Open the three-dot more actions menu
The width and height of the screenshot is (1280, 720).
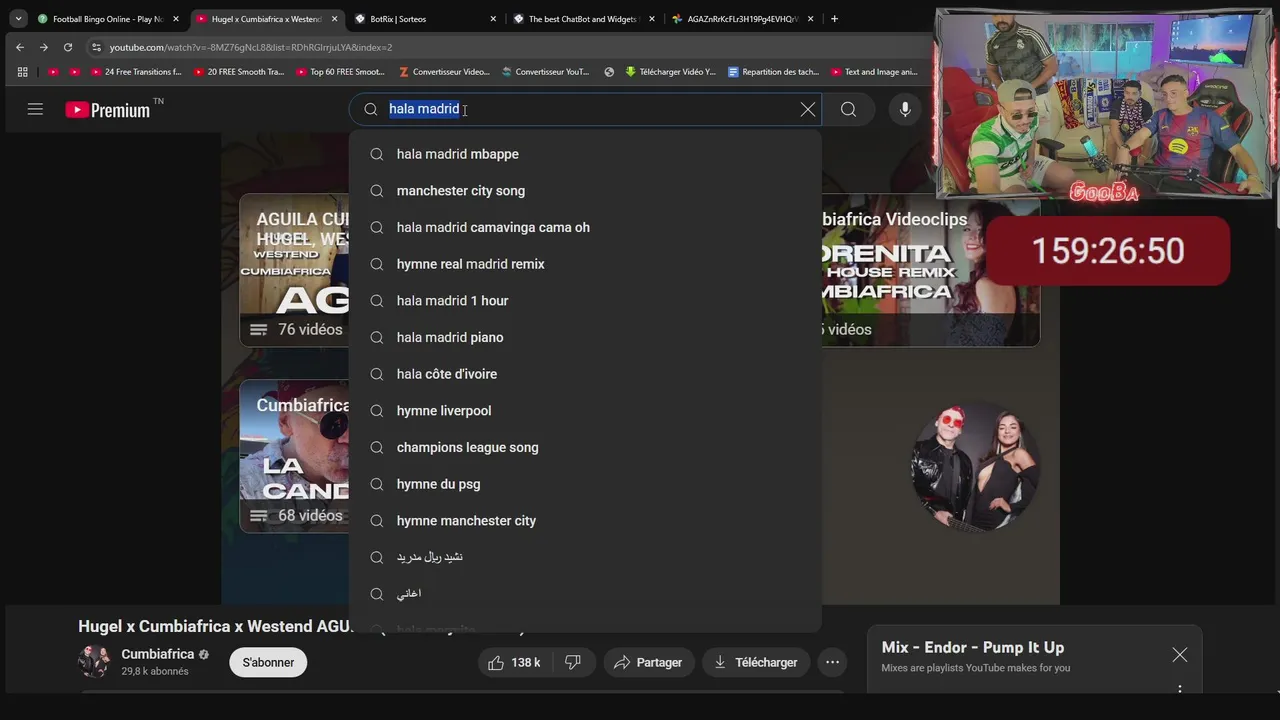coord(832,662)
